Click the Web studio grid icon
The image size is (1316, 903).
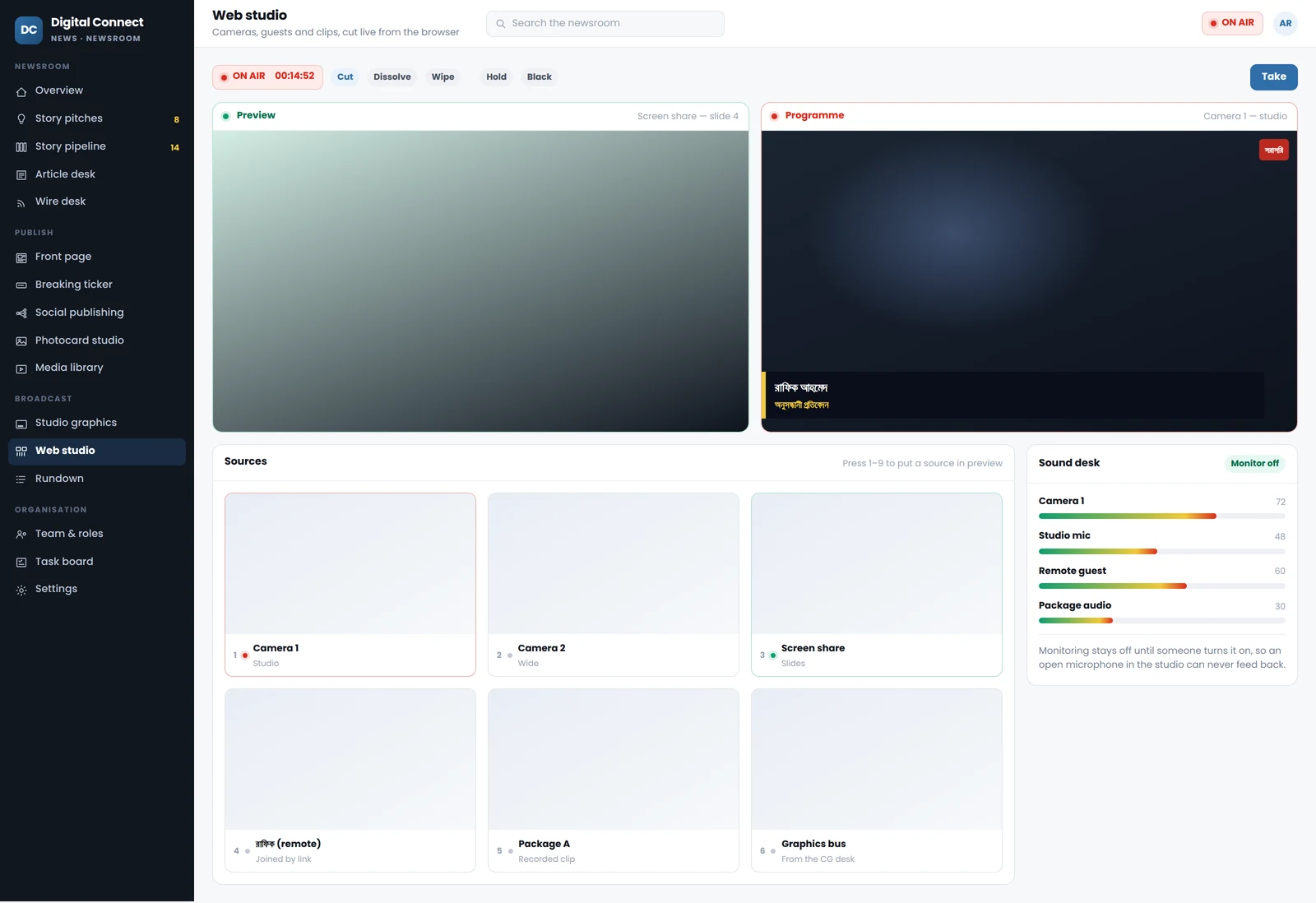[21, 451]
